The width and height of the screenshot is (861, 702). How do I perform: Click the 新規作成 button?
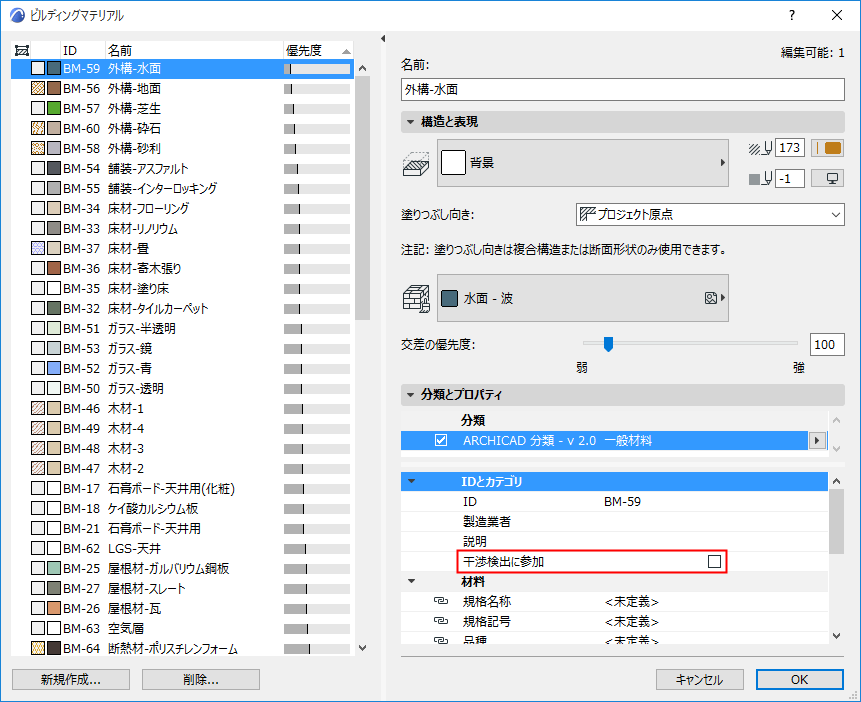(x=70, y=679)
